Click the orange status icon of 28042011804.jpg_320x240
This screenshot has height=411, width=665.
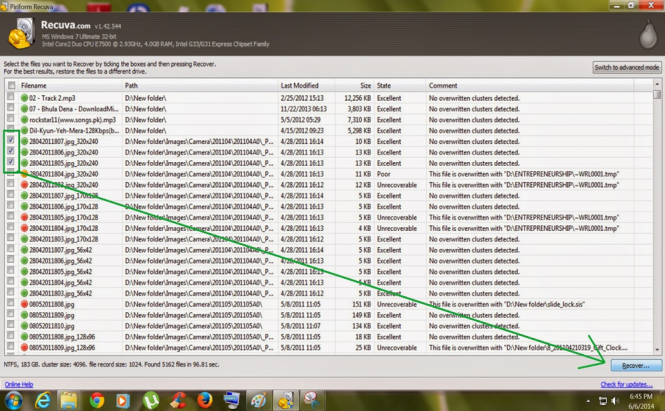pos(24,174)
